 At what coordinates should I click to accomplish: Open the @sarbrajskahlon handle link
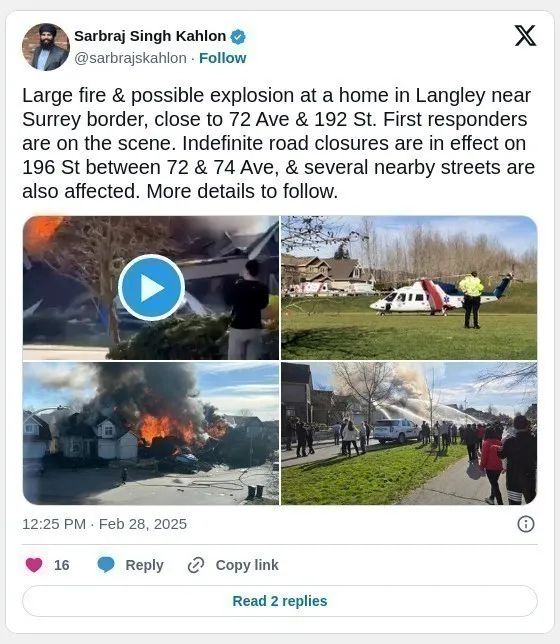pyautogui.click(x=130, y=58)
